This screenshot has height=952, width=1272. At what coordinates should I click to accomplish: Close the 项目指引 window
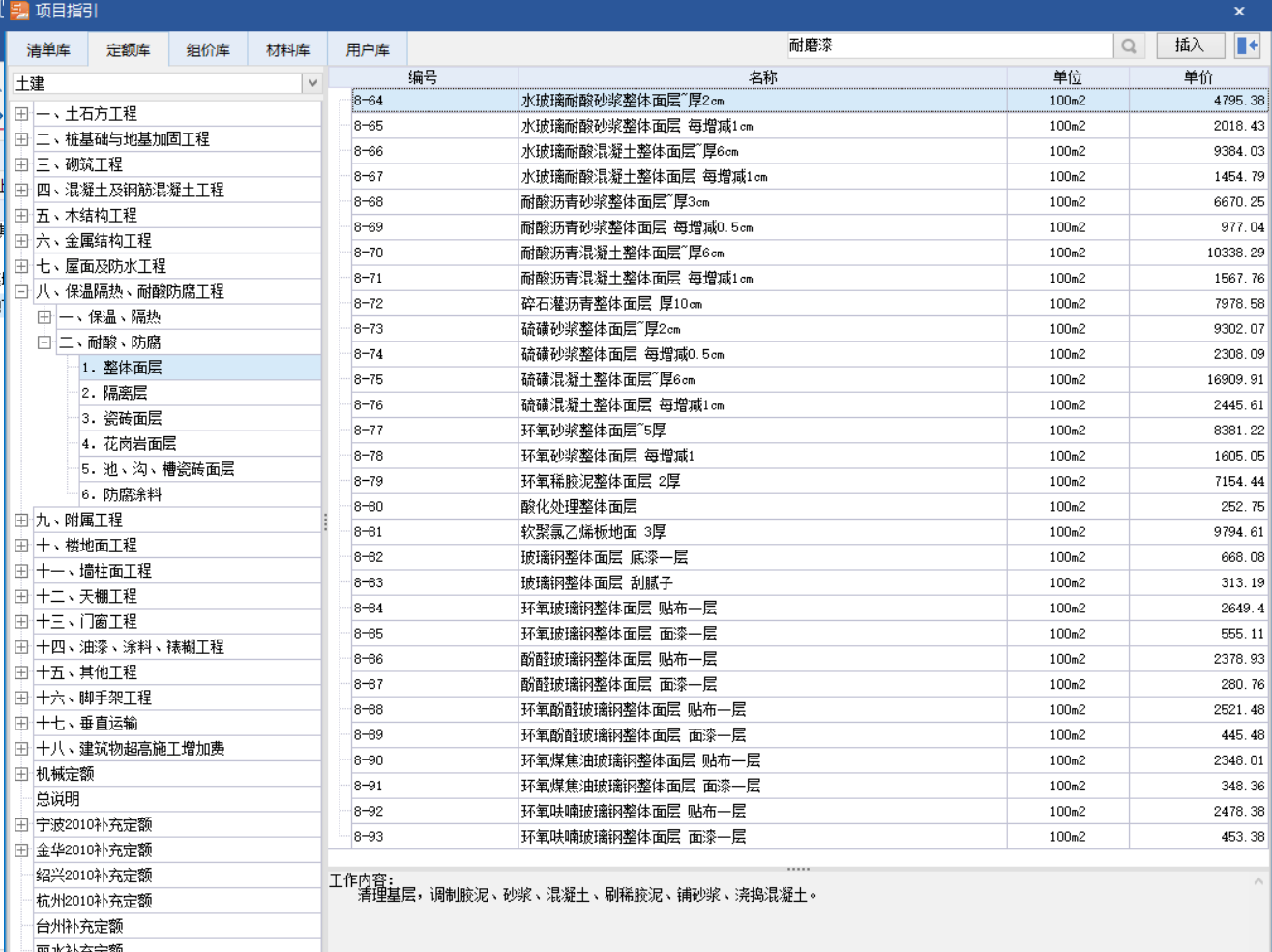click(1239, 12)
